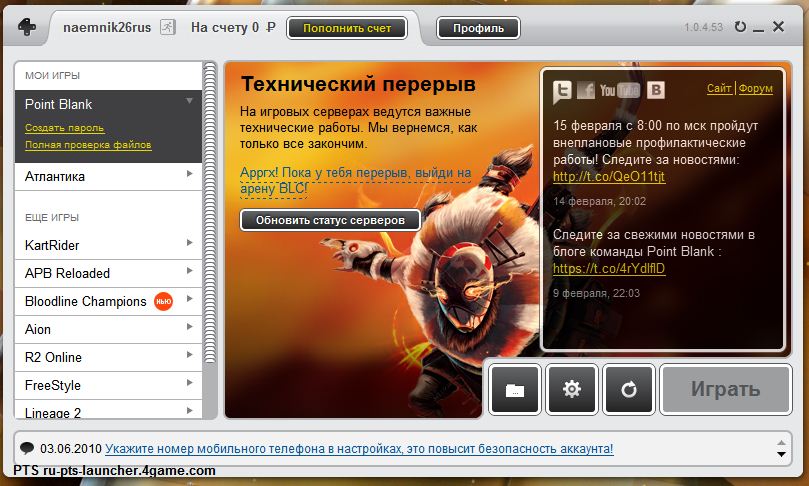This screenshot has height=486, width=809.
Task: Open the mobile phone number security notice link
Action: 359,449
